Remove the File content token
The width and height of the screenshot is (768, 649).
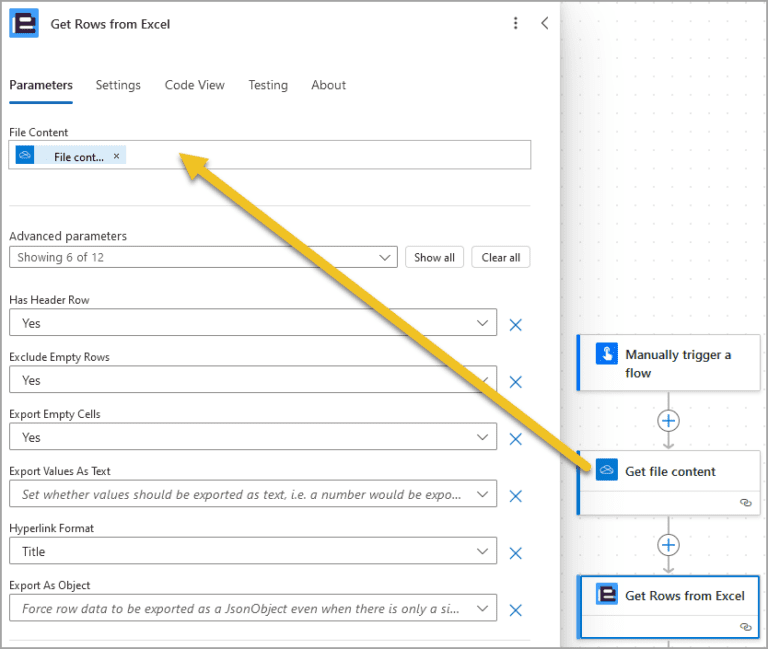pyautogui.click(x=117, y=156)
